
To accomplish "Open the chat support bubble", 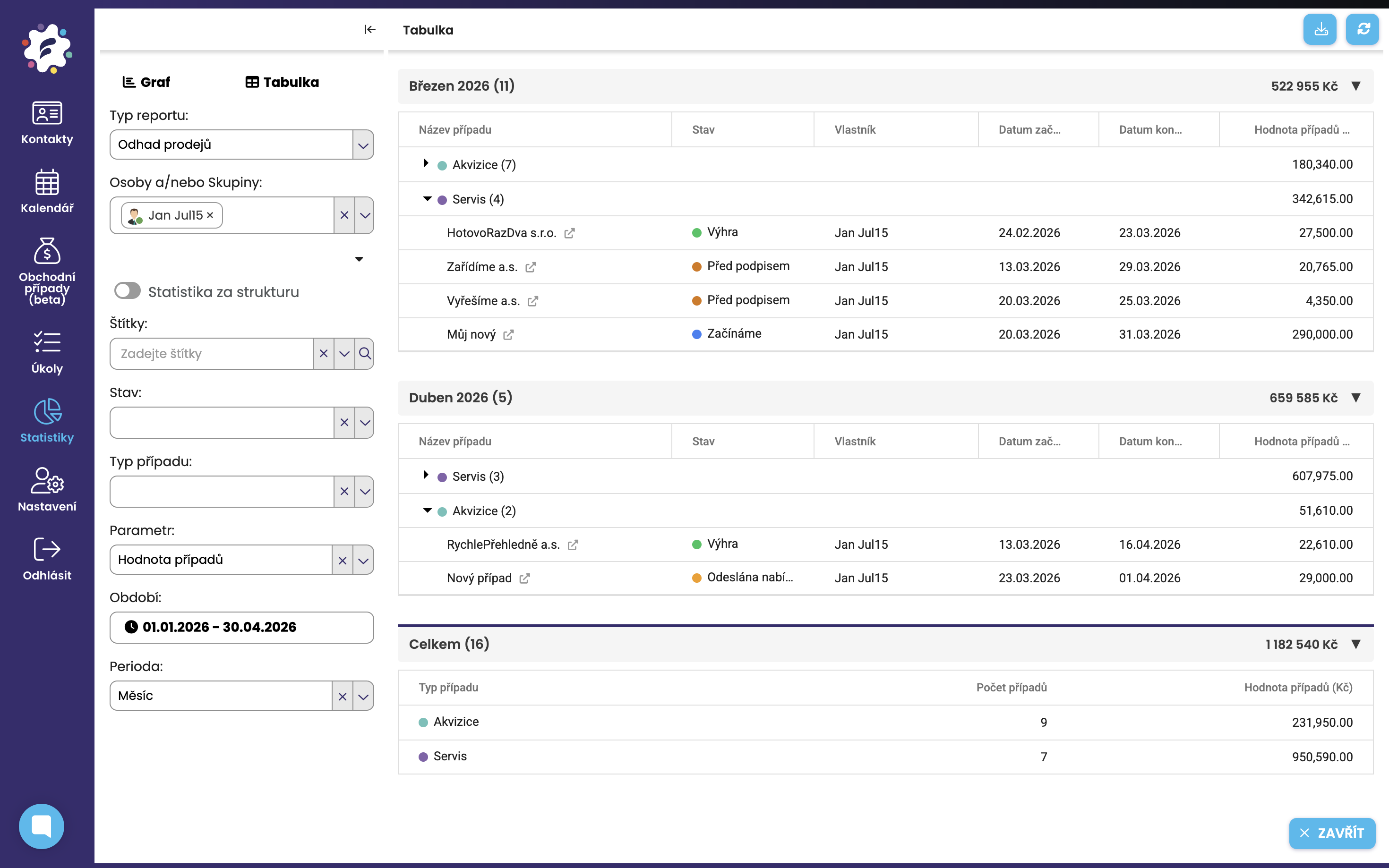I will pos(42,826).
